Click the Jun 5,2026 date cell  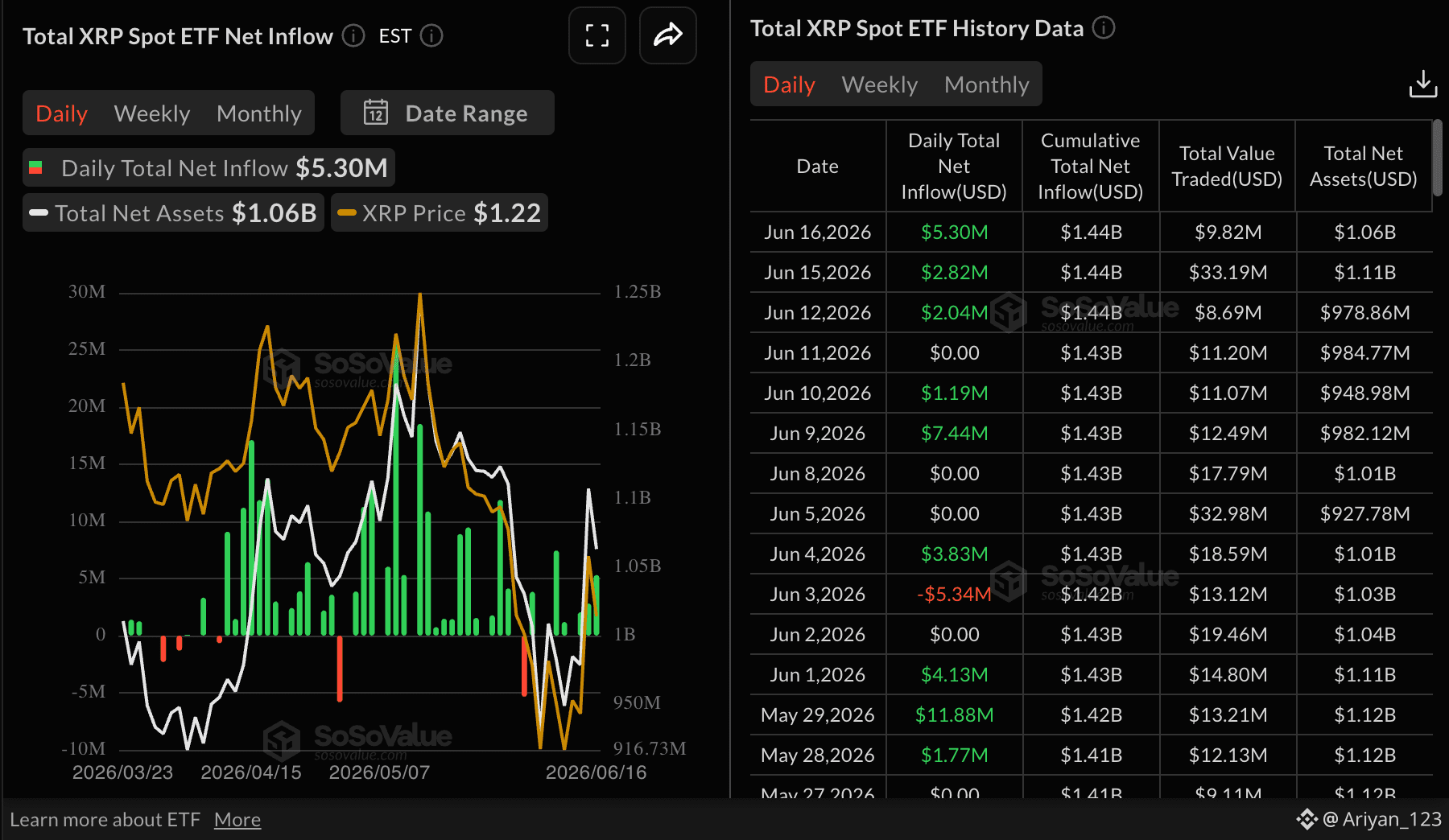[818, 514]
